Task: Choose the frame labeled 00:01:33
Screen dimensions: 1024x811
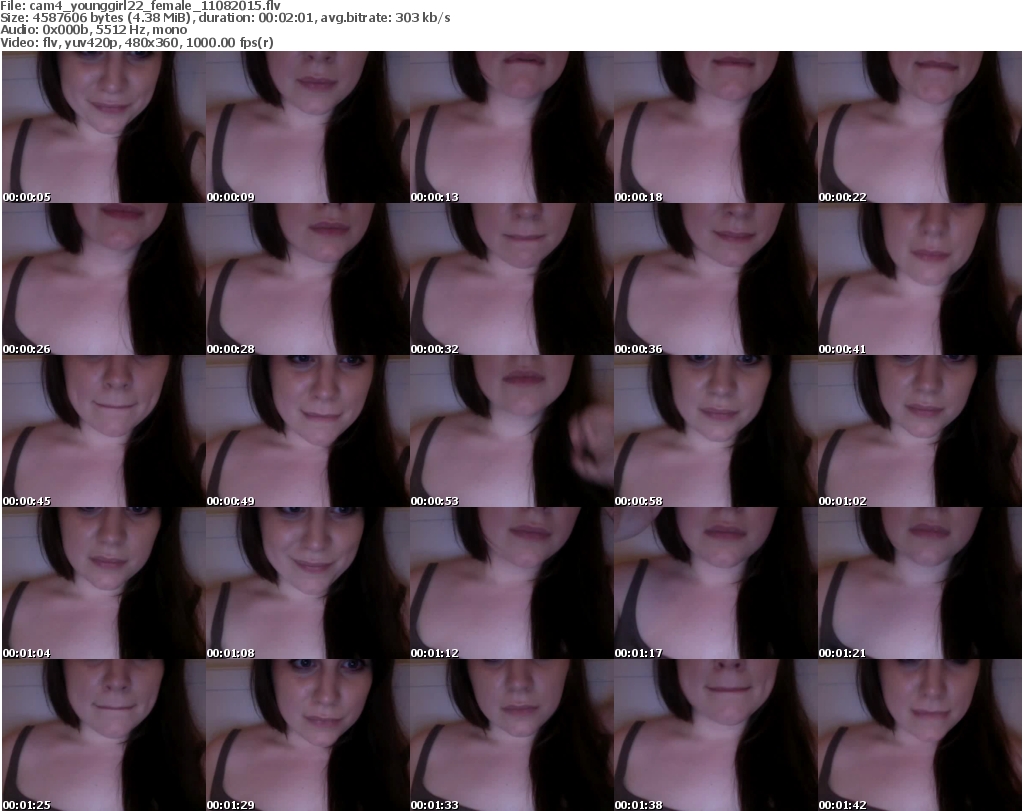Action: (x=511, y=735)
